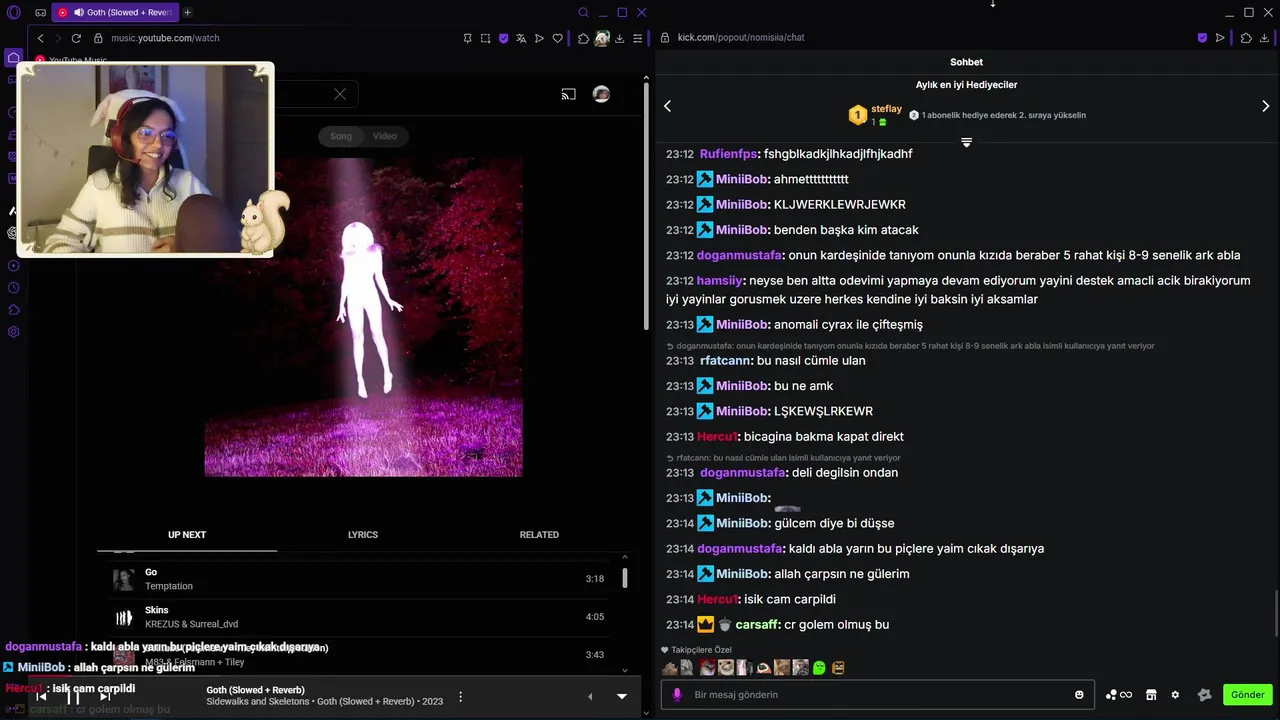Open ad-blocker shield in YouTube Music window
The image size is (1280, 720).
503,38
